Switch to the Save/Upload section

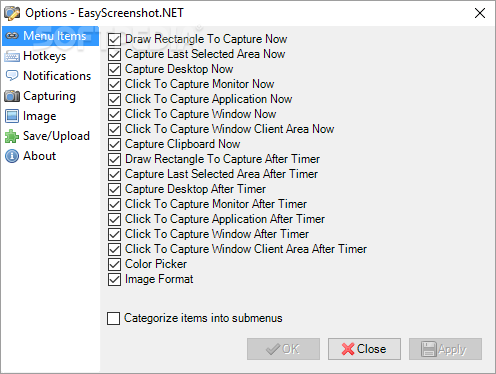(x=56, y=136)
